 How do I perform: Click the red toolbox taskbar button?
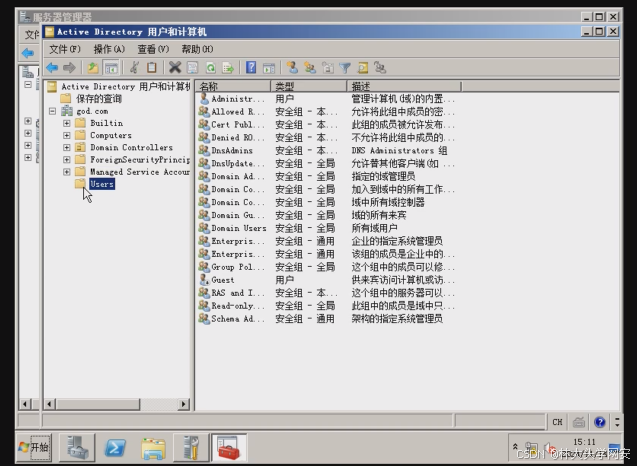coord(229,448)
